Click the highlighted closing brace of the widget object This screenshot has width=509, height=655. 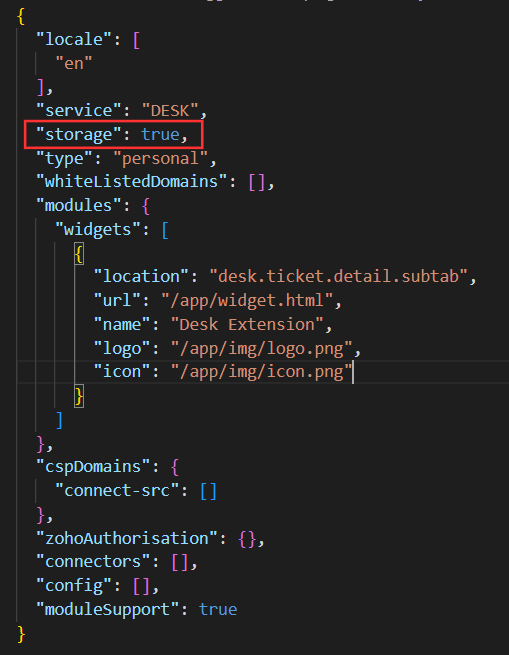coord(79,396)
